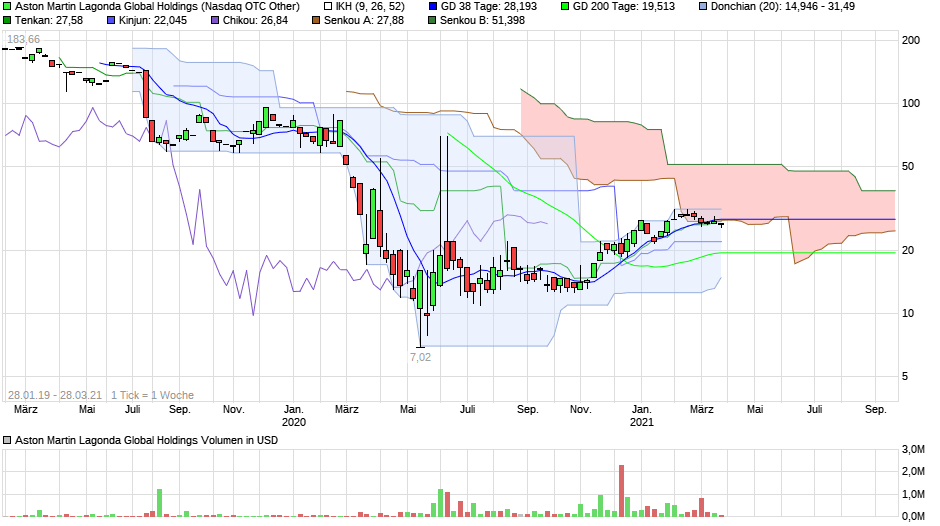The image size is (940, 526).
Task: Click the date range 28.01.19 - 28.03.21
Action: 55,395
